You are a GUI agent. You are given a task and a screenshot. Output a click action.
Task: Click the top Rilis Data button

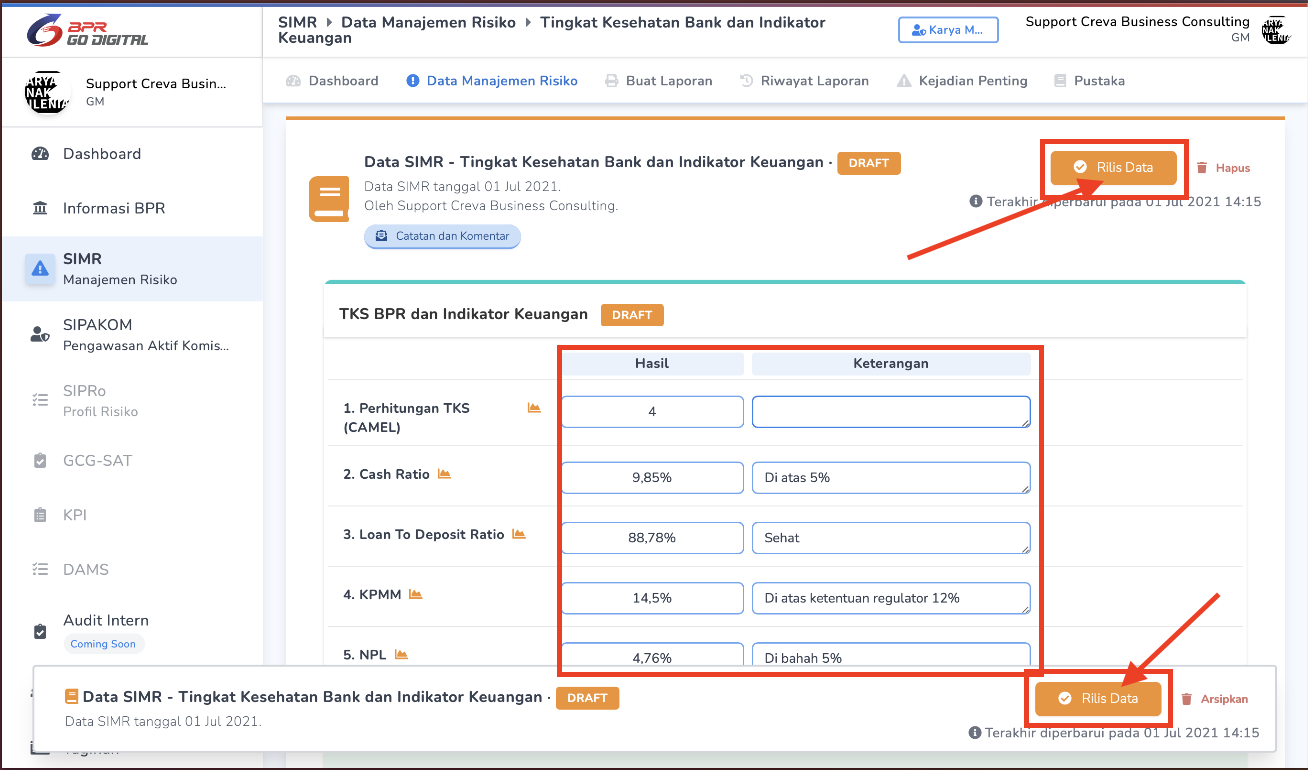[1113, 167]
